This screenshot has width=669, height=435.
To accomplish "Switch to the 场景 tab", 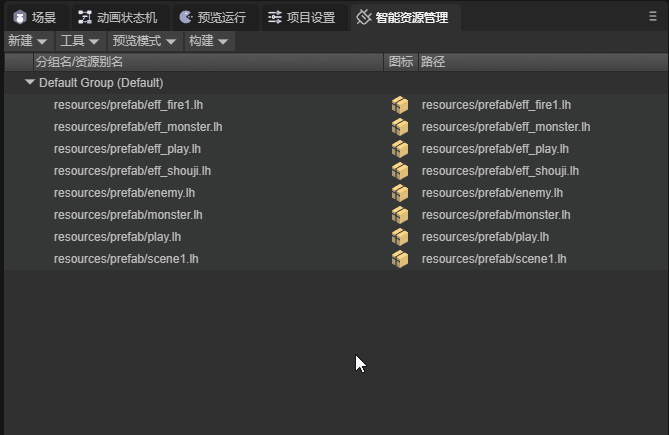I will pos(35,17).
